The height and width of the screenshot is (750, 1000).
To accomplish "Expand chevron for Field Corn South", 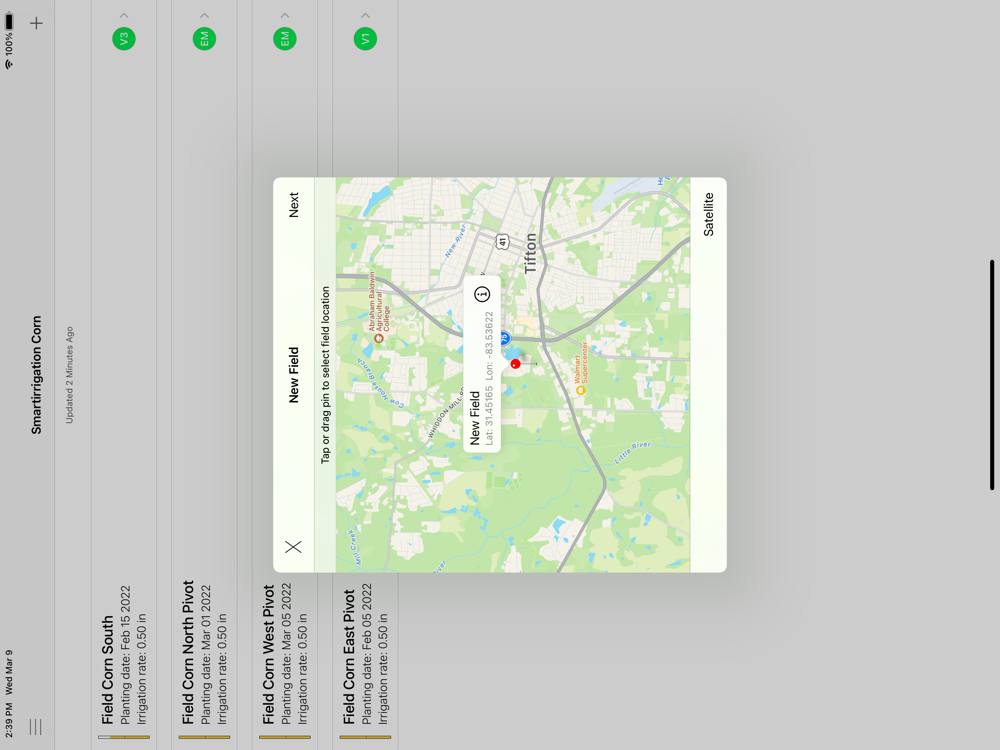I will click(x=124, y=15).
